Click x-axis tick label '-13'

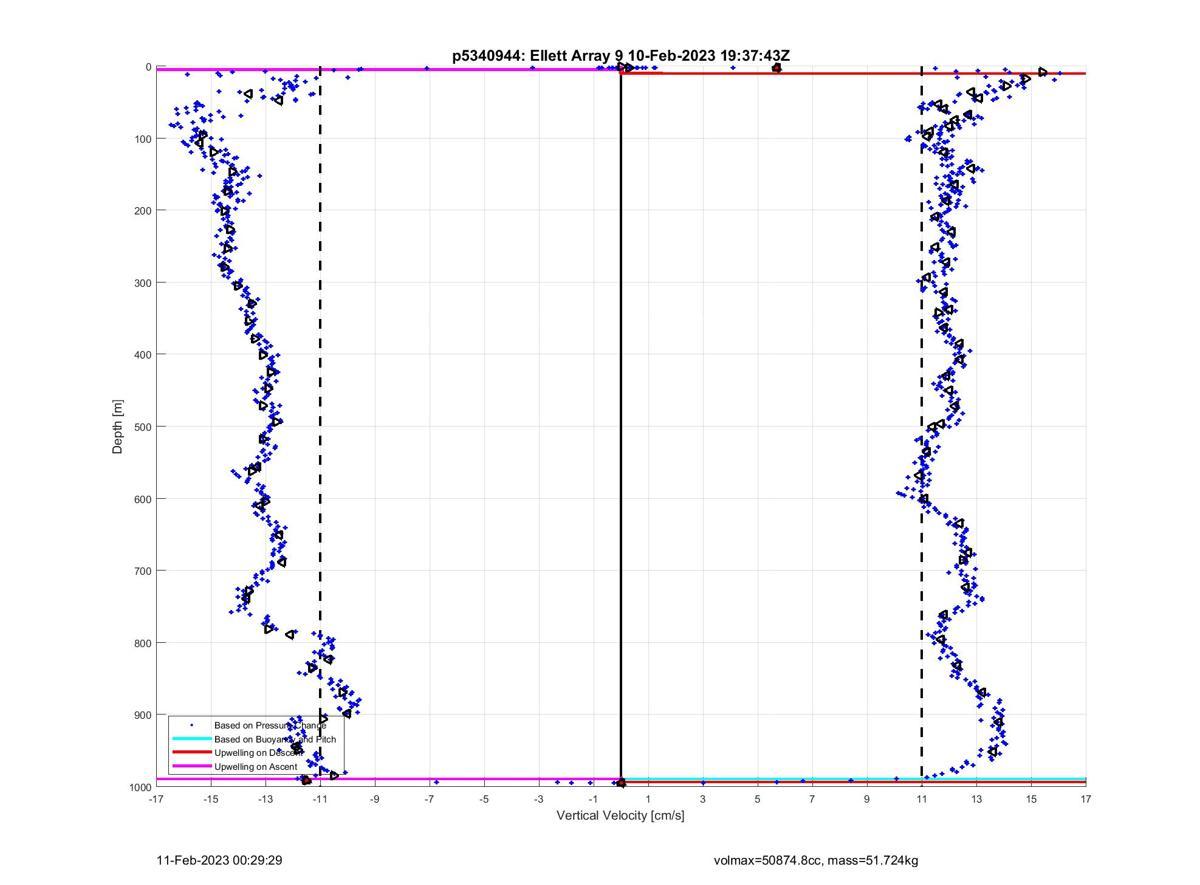(265, 799)
